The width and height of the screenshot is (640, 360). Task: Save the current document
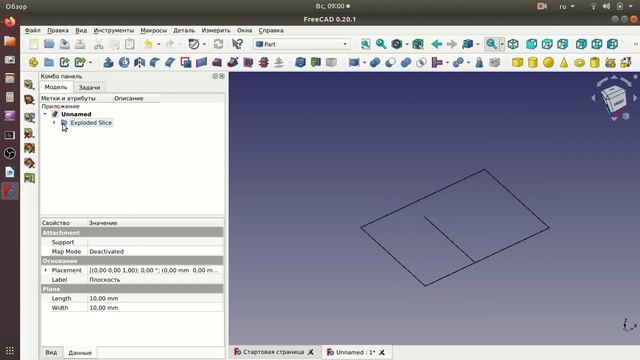[64, 44]
